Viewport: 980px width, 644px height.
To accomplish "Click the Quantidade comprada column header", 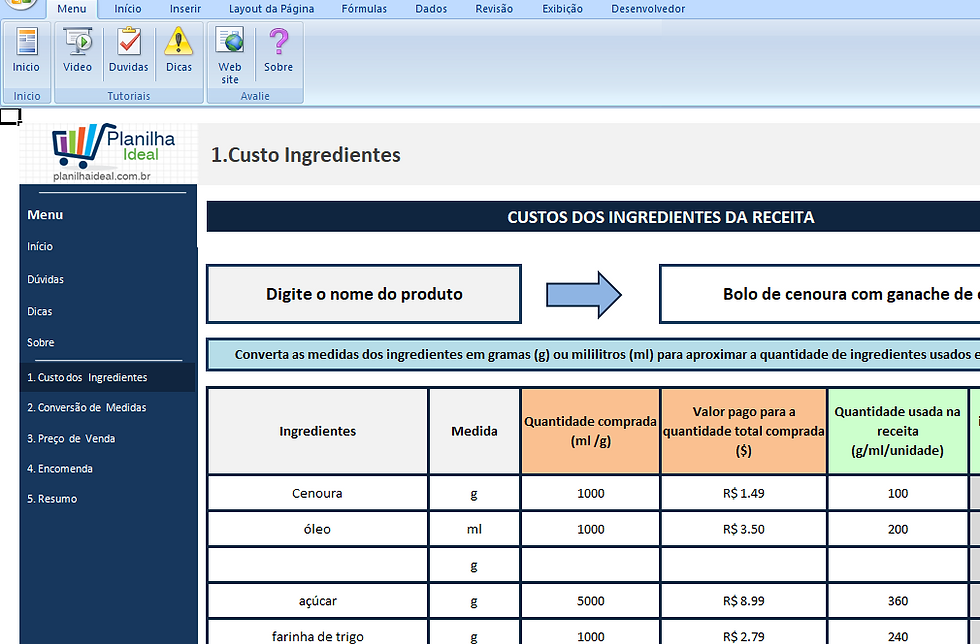I will (x=591, y=431).
